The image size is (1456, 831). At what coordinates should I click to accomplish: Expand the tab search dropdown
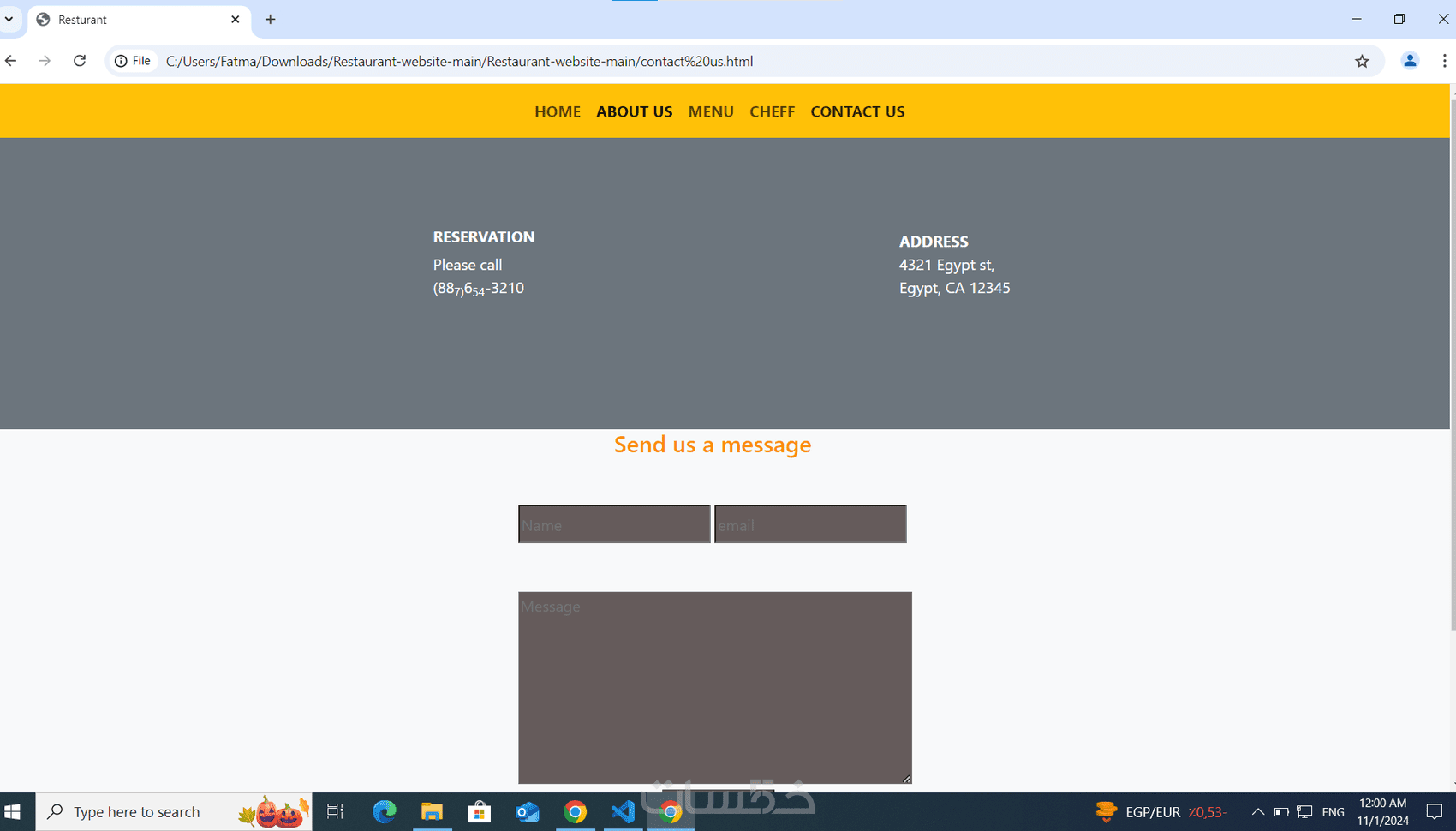(9, 20)
